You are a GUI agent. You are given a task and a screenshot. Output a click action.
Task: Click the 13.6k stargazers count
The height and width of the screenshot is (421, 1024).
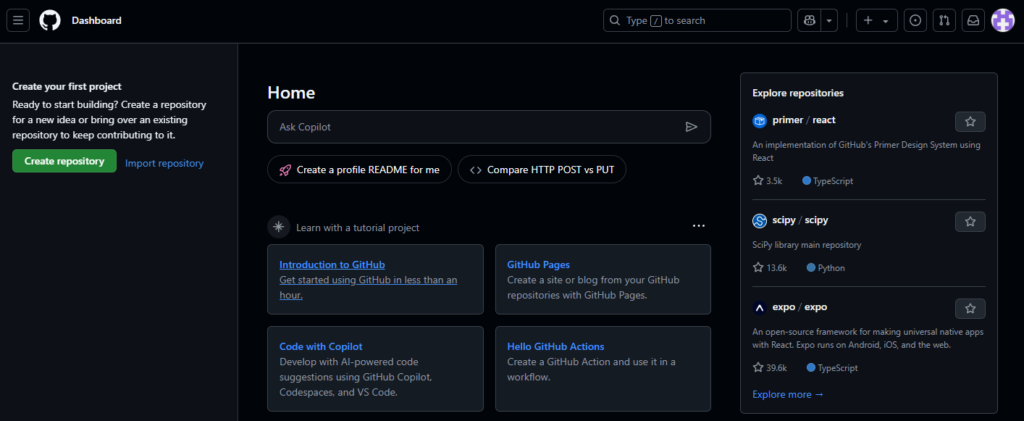(x=770, y=268)
